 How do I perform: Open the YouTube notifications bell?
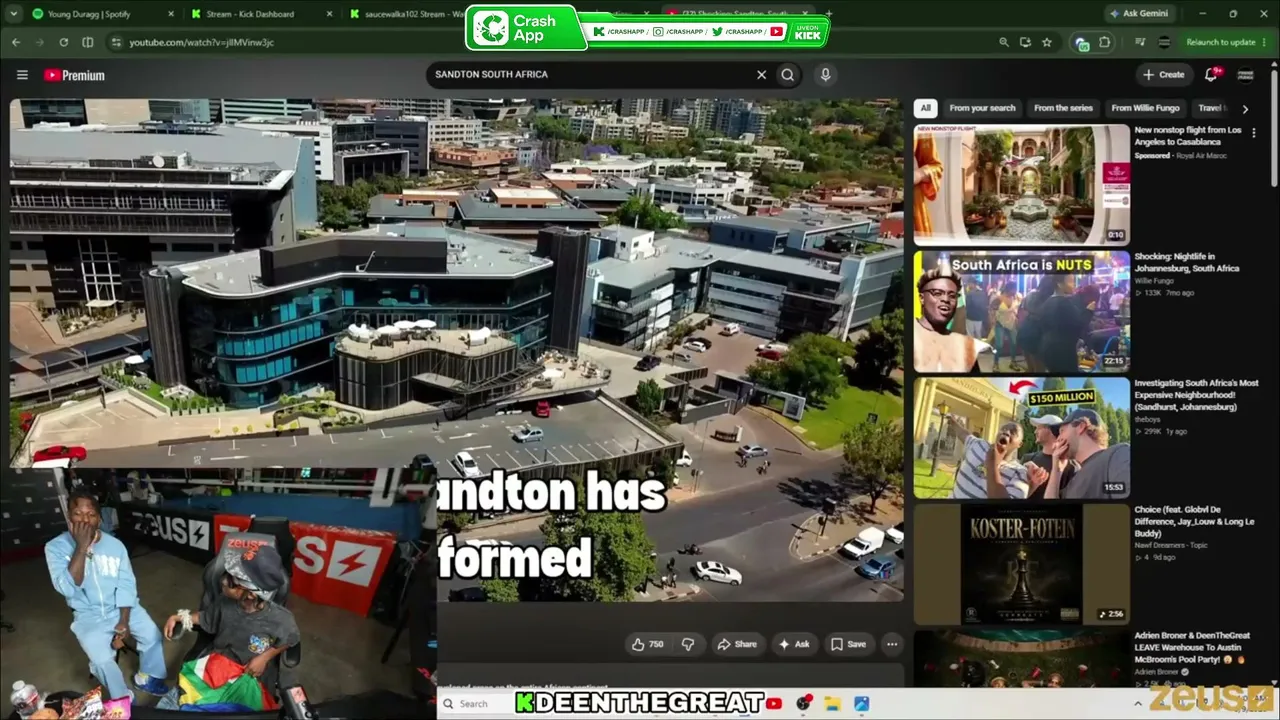pos(1211,74)
